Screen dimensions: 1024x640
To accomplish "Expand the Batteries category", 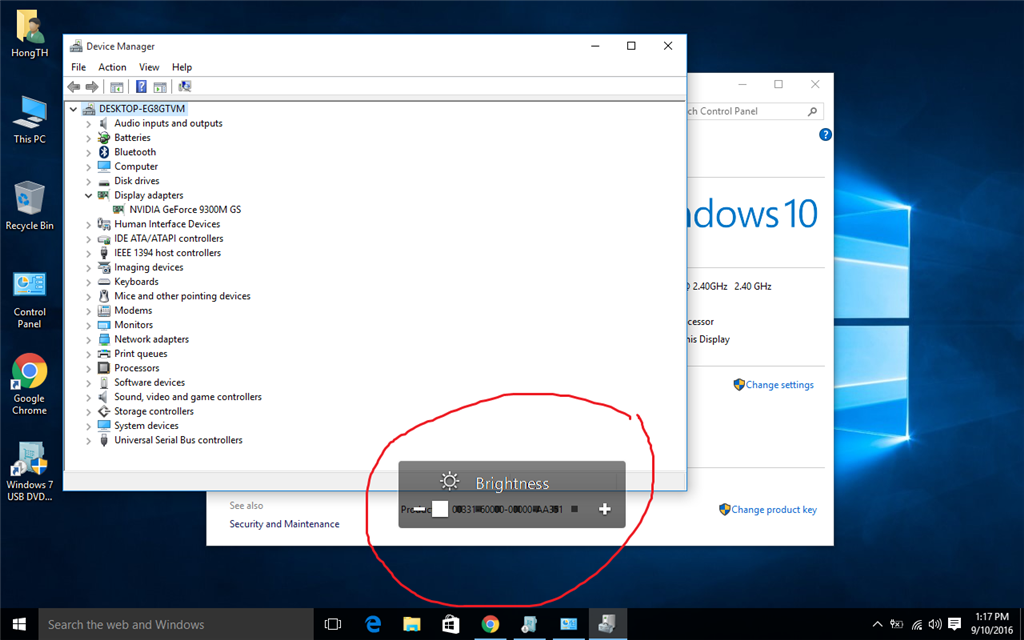I will [88, 138].
